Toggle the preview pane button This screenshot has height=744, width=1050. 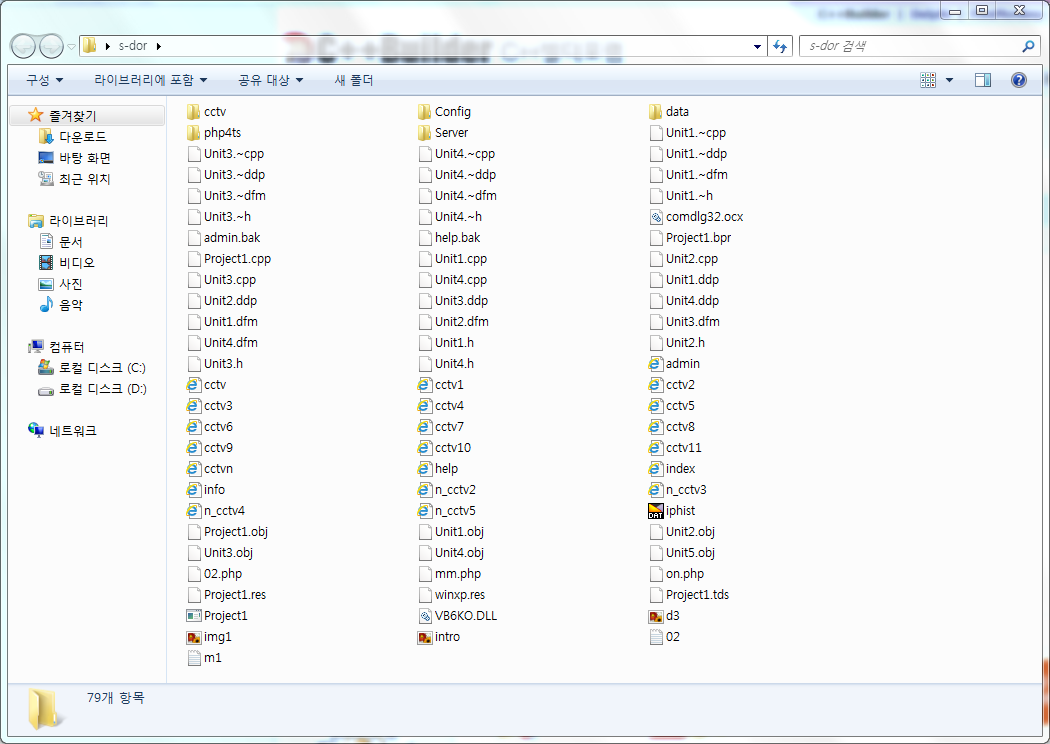pos(983,80)
